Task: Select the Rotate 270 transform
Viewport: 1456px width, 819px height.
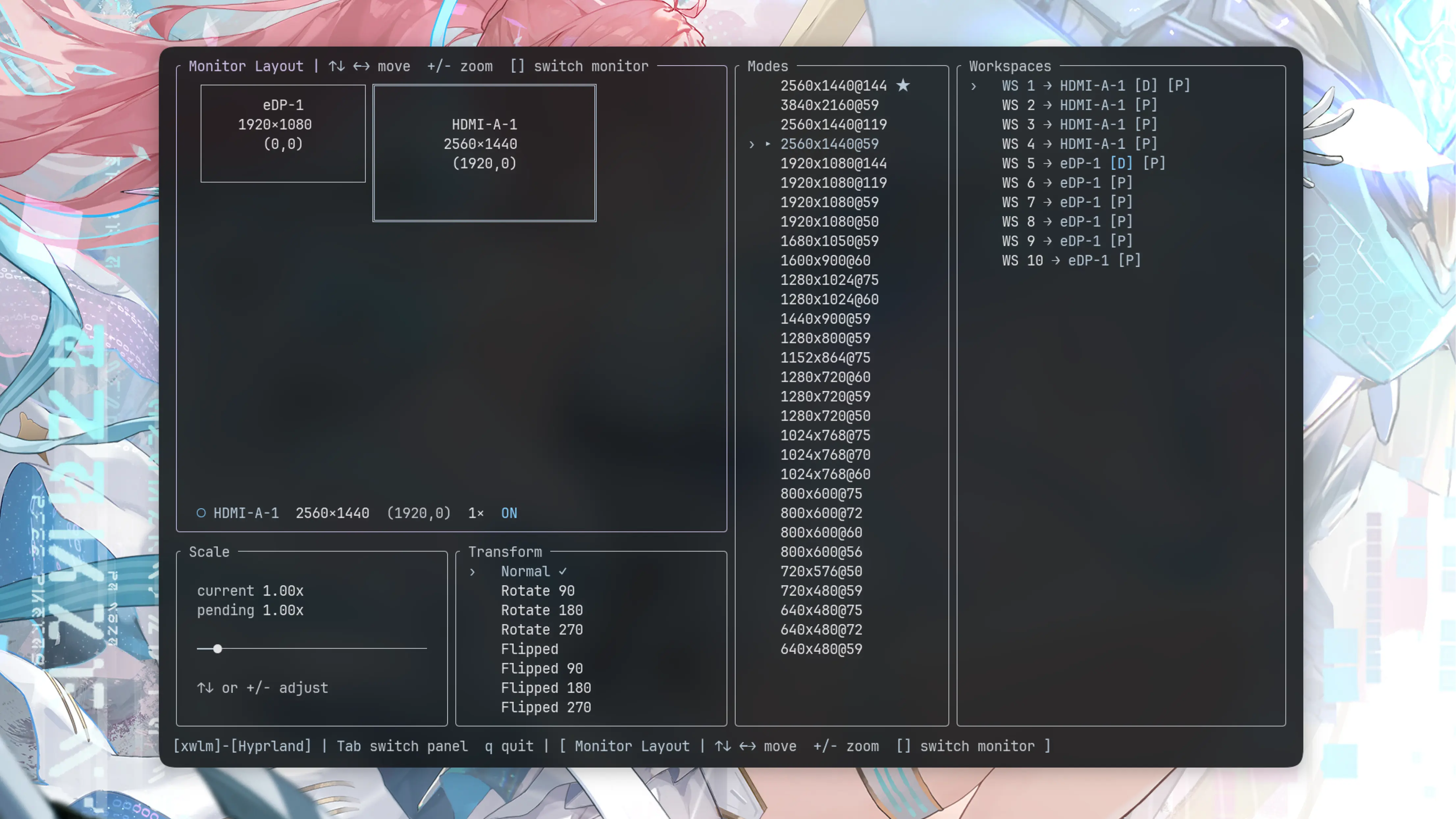Action: click(x=542, y=630)
